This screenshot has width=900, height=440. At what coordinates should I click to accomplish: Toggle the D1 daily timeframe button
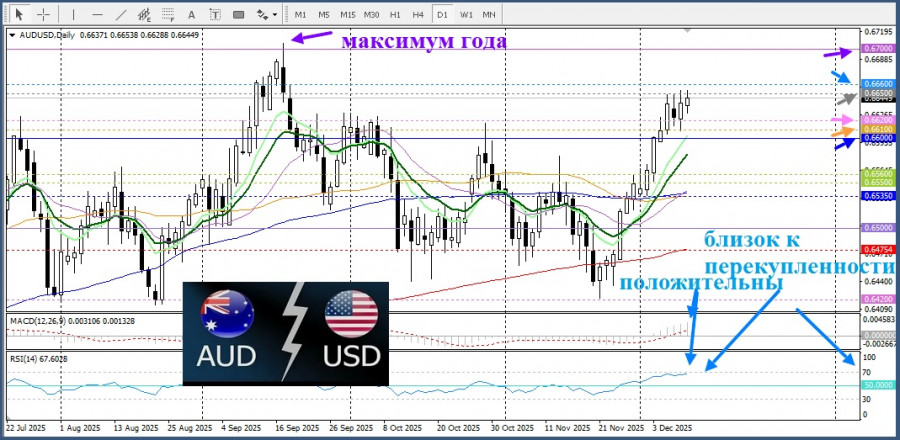pyautogui.click(x=442, y=14)
